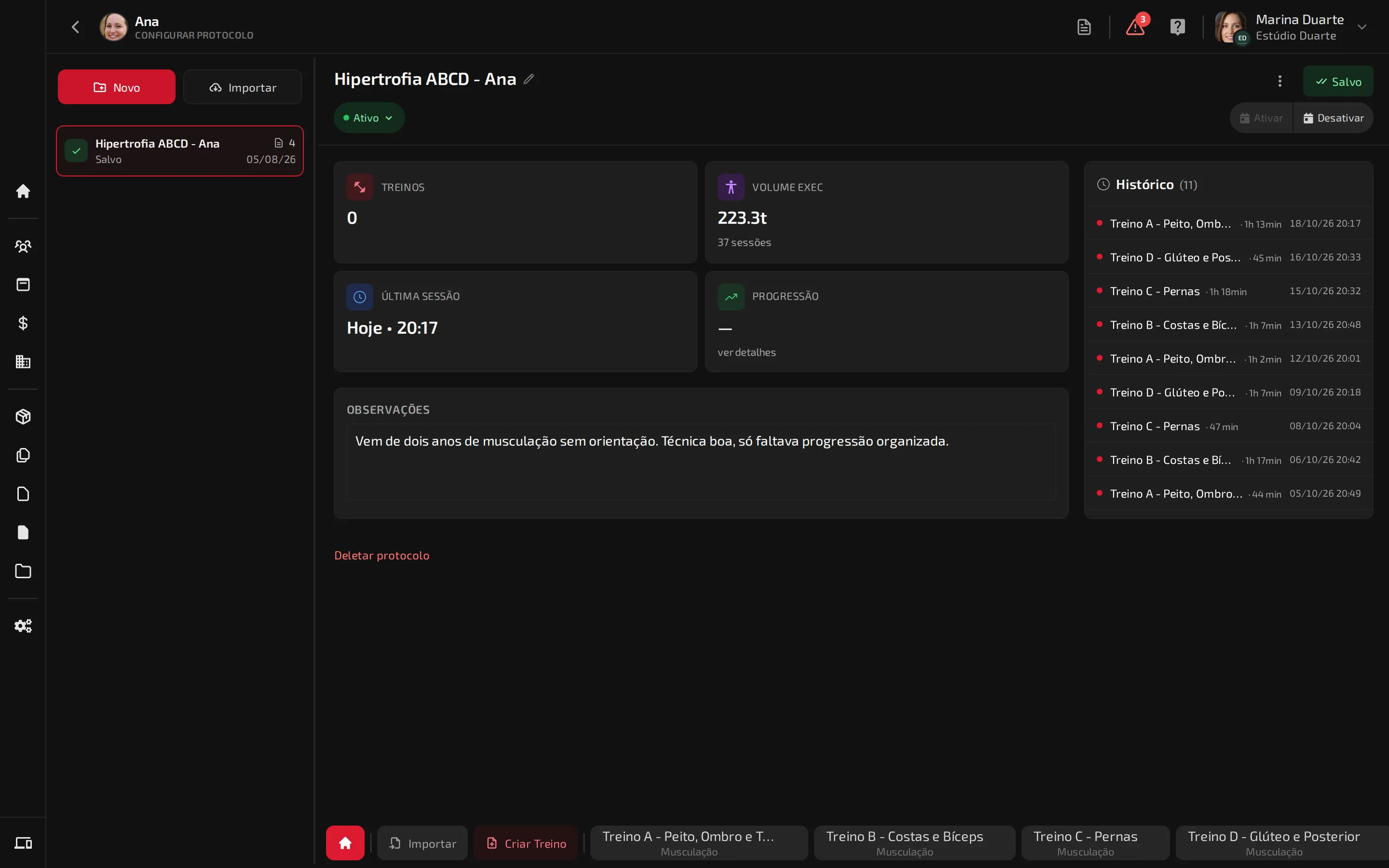Open the sidebar home icon
This screenshot has height=868, width=1389.
point(23,191)
